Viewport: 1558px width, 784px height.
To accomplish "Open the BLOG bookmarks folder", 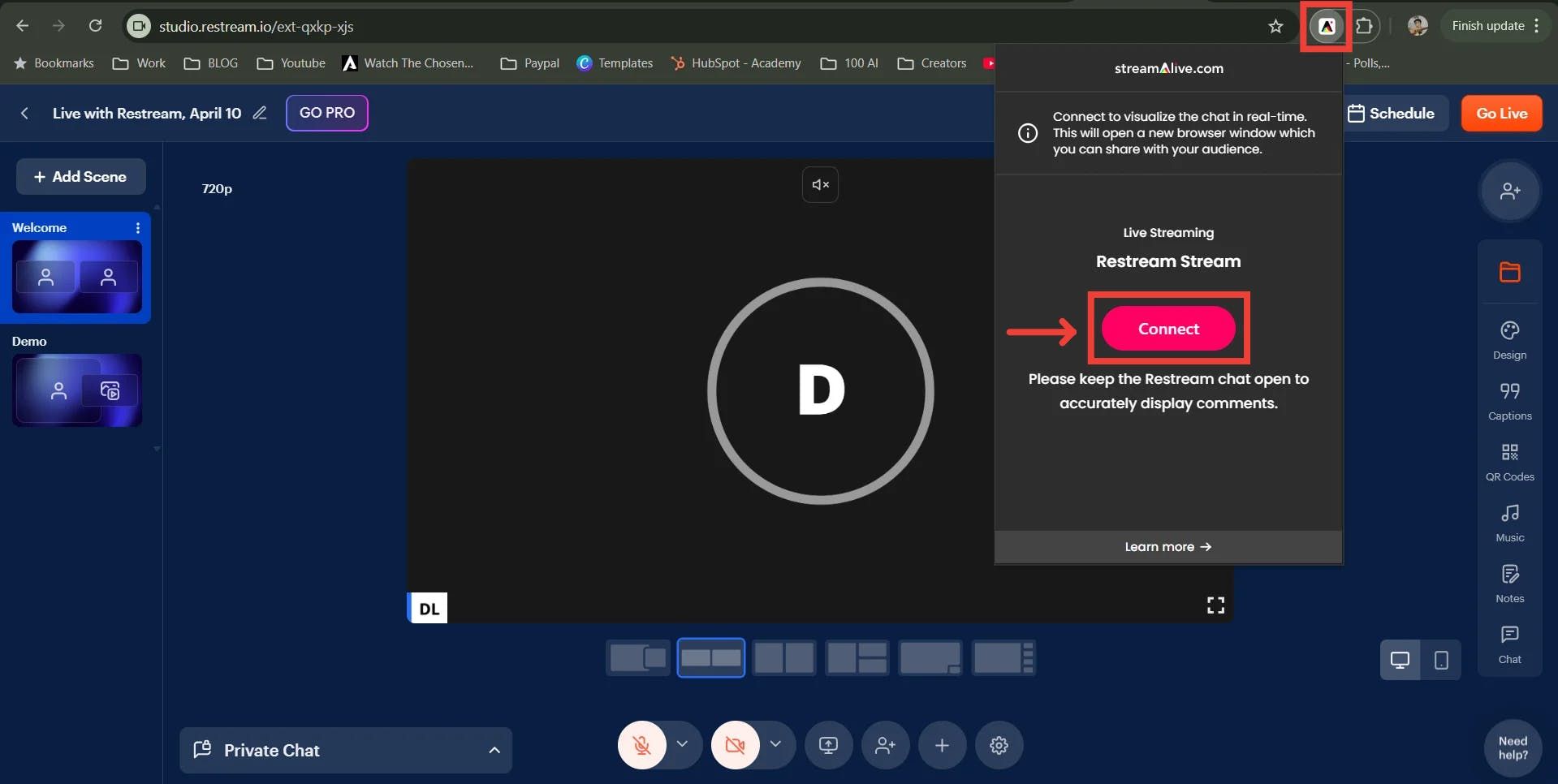I will 211,63.
